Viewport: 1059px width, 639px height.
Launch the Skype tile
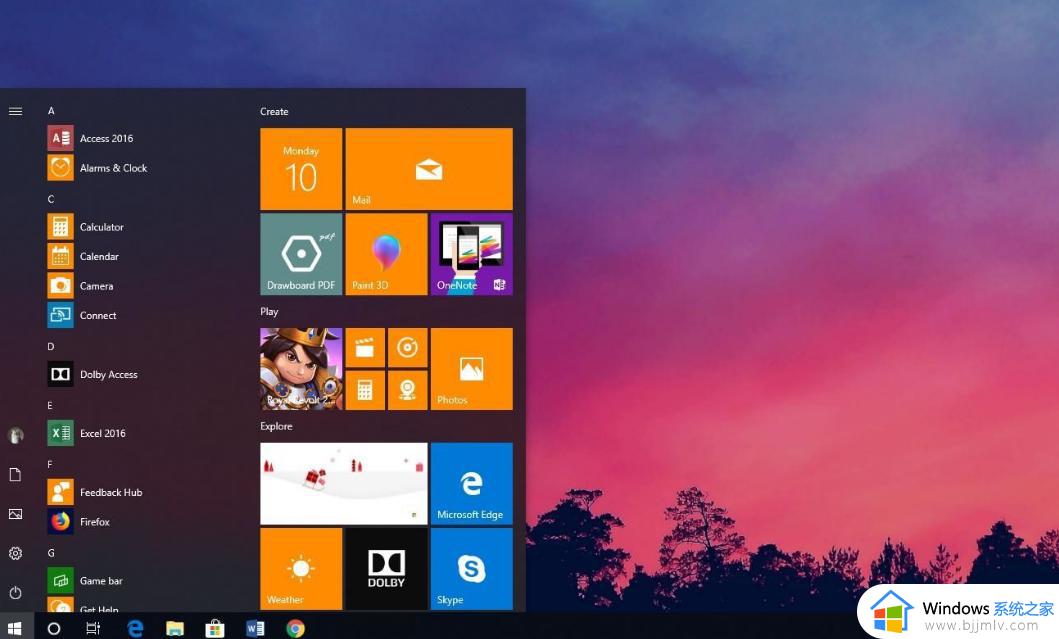[471, 569]
